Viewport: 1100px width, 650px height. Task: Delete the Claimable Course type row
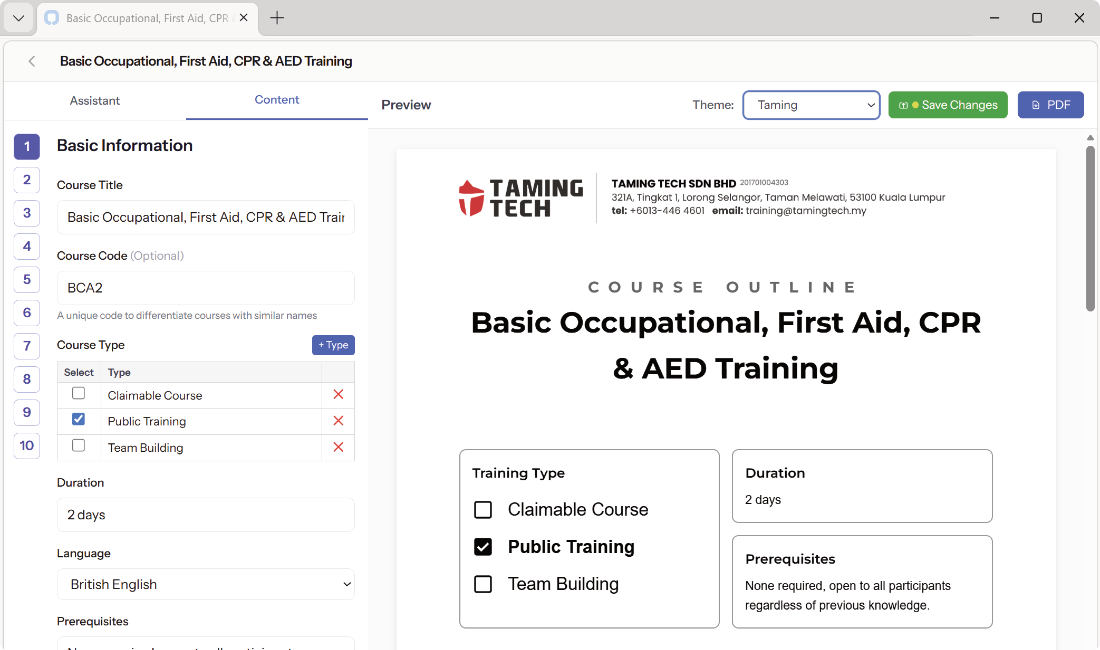click(x=338, y=395)
